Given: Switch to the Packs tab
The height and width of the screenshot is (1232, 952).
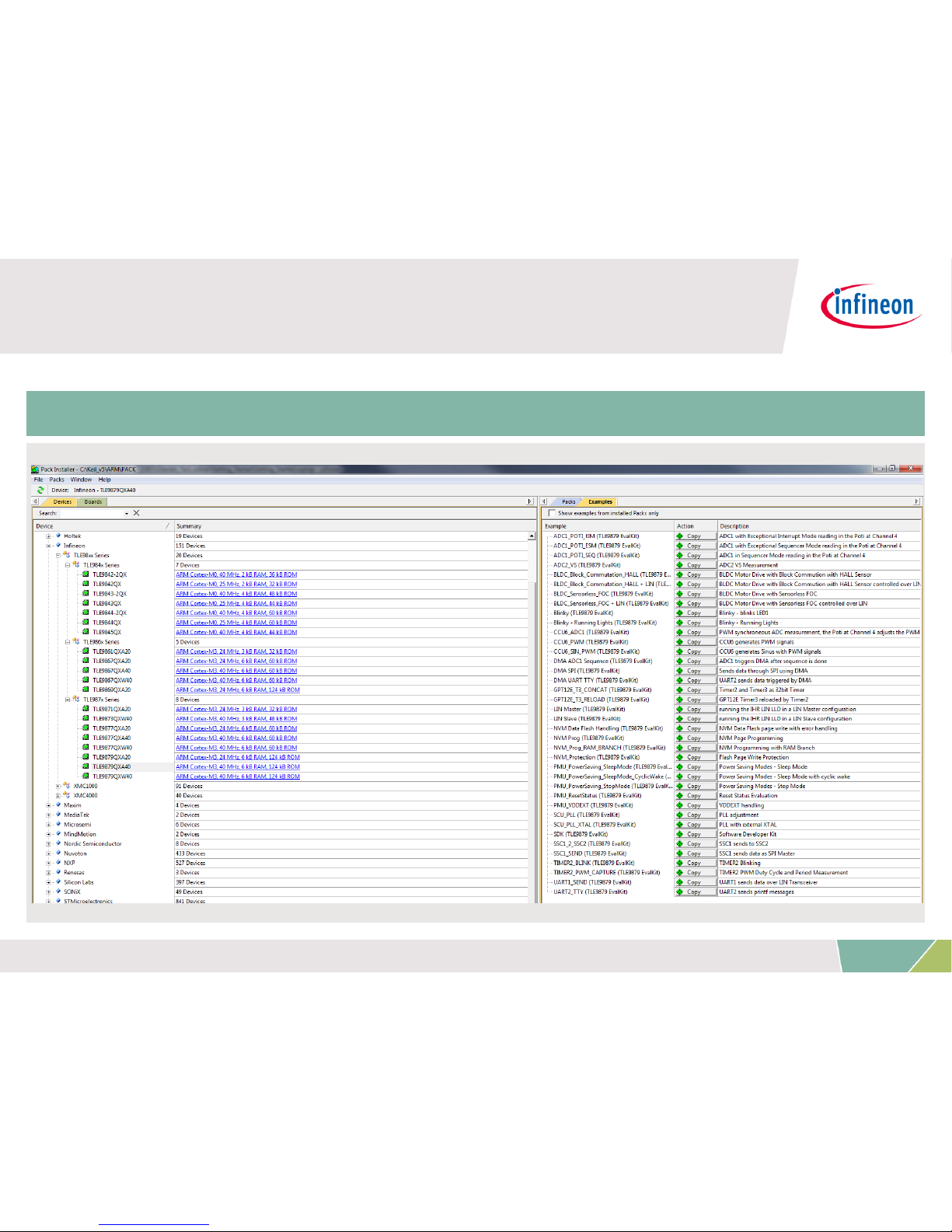Looking at the screenshot, I should click(x=569, y=502).
